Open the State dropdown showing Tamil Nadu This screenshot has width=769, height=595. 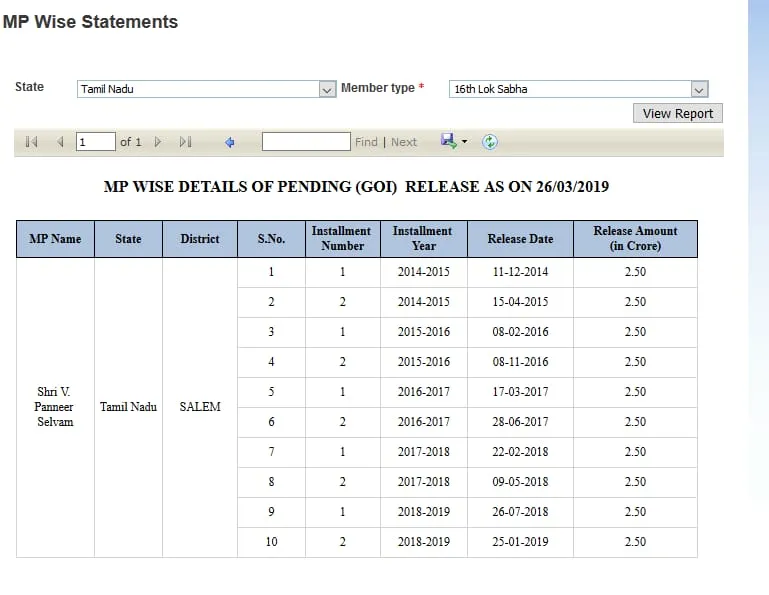pyautogui.click(x=206, y=89)
